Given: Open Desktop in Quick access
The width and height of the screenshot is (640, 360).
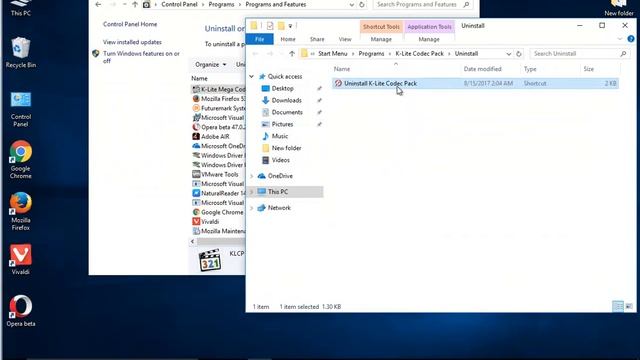Looking at the screenshot, I should click(282, 89).
